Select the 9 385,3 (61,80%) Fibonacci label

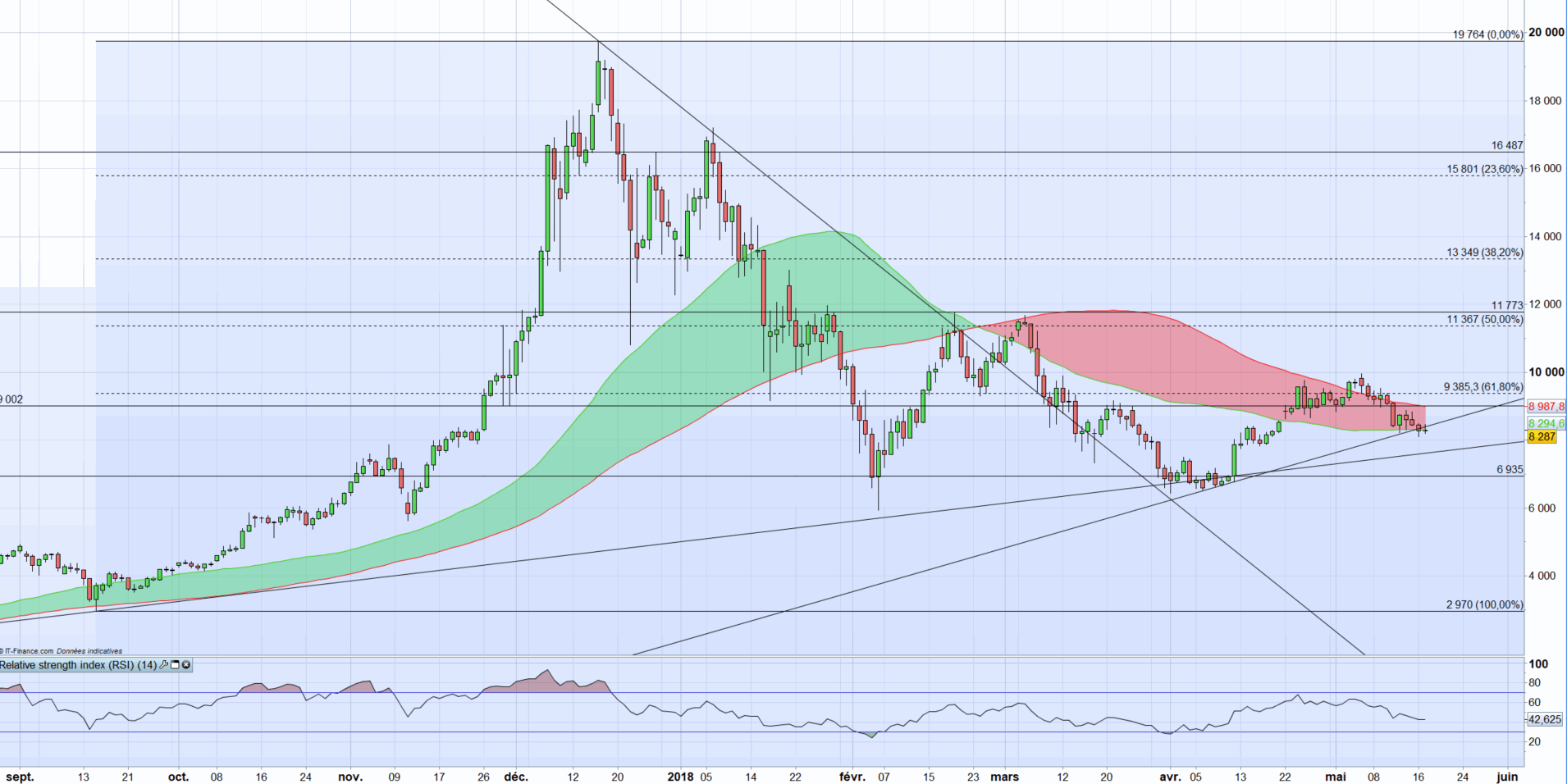pyautogui.click(x=1483, y=386)
